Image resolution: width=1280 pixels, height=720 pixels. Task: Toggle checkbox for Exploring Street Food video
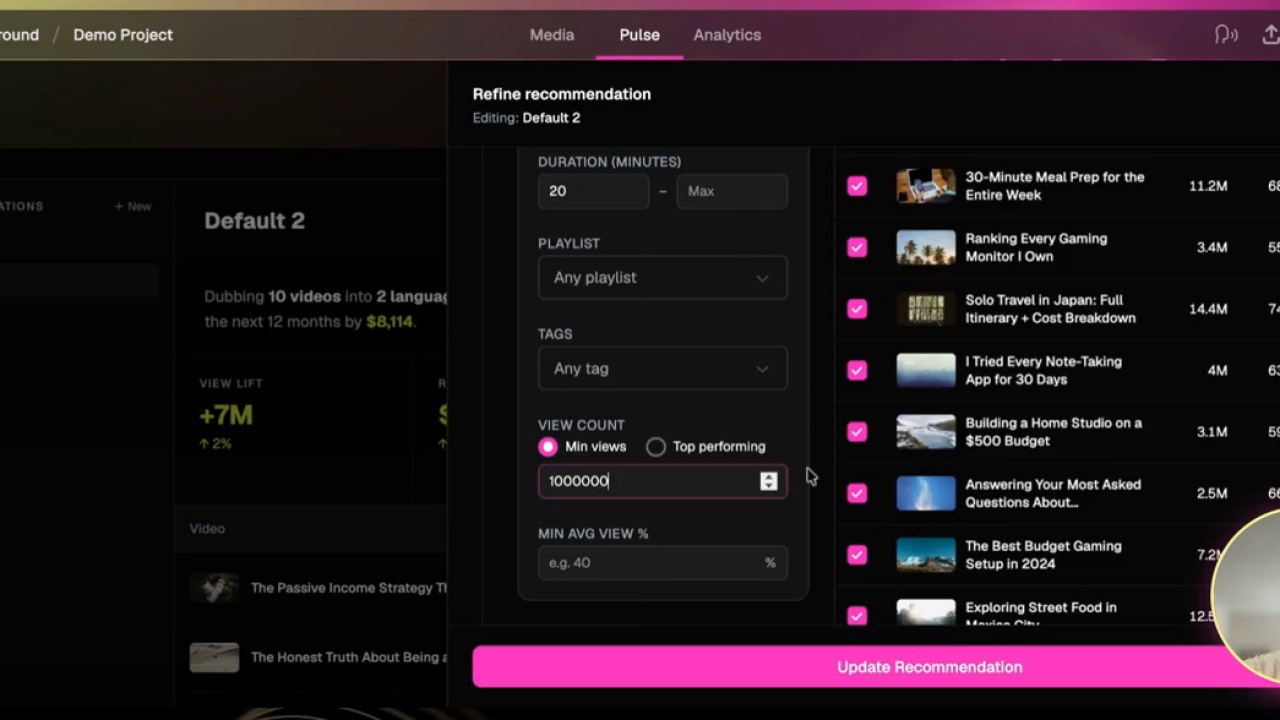[x=857, y=616]
